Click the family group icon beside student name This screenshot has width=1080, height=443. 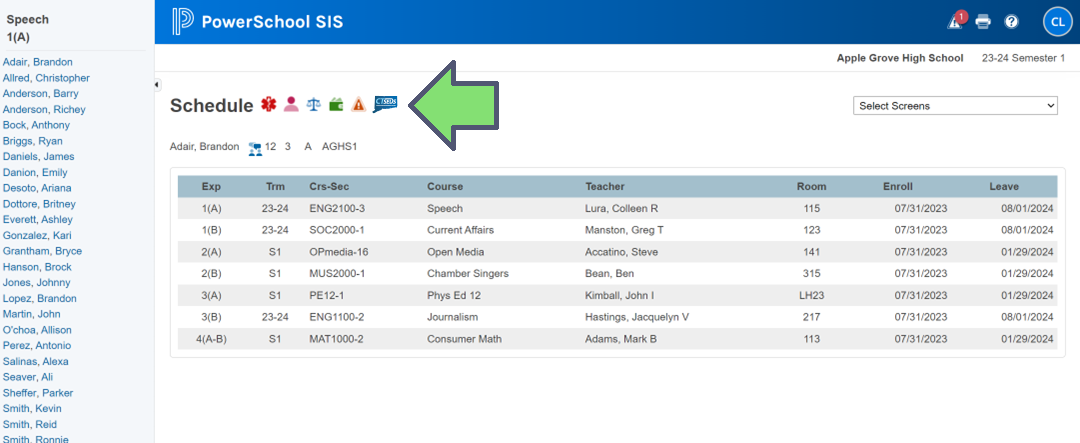254,147
